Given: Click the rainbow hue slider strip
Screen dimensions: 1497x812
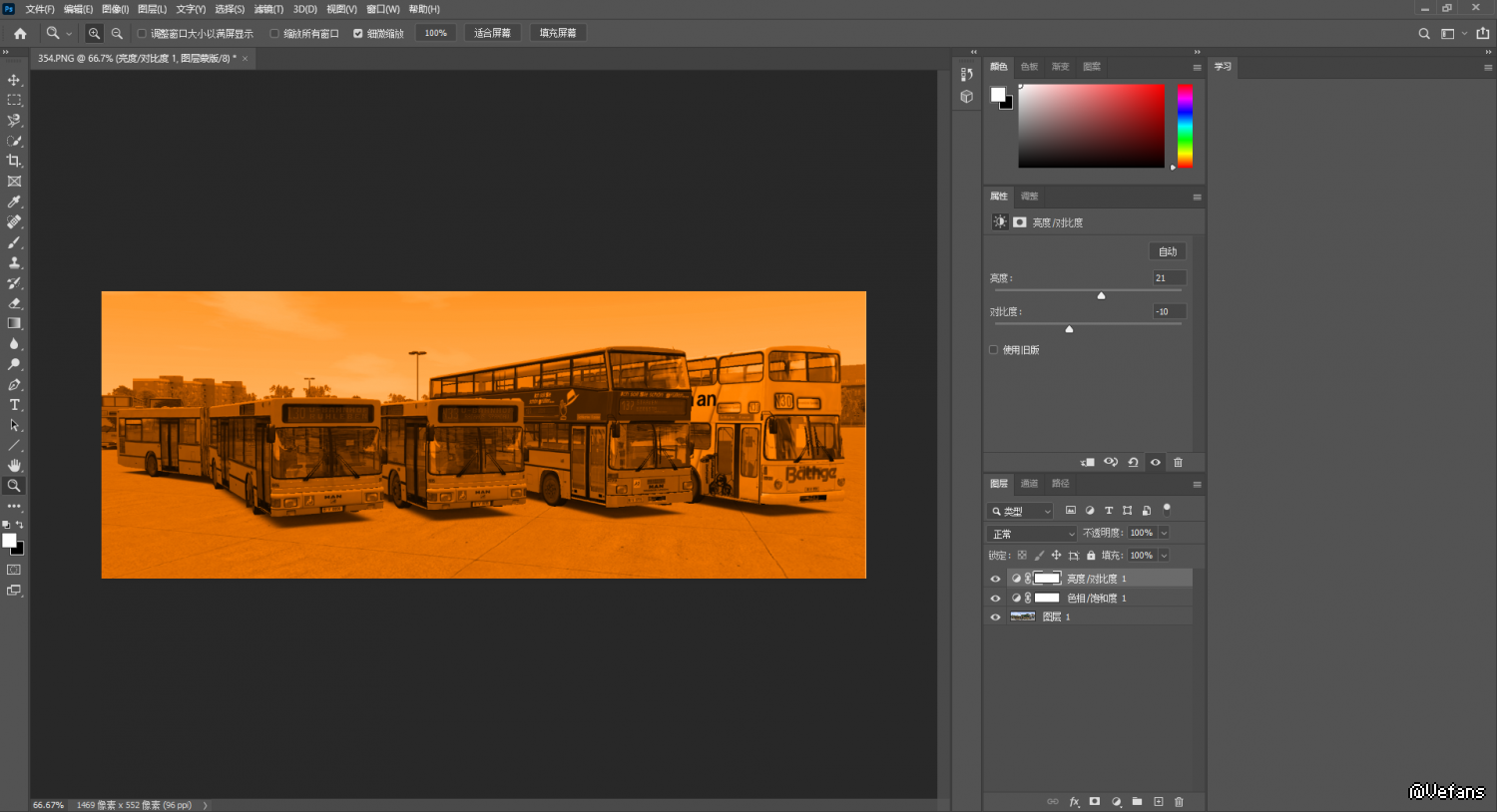Looking at the screenshot, I should [1185, 126].
